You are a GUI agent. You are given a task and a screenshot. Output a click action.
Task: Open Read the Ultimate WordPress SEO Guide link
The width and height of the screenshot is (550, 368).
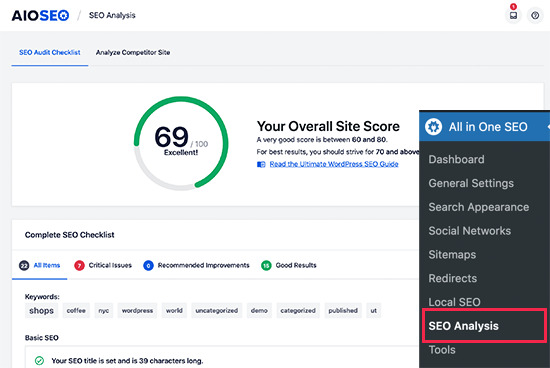[334, 164]
